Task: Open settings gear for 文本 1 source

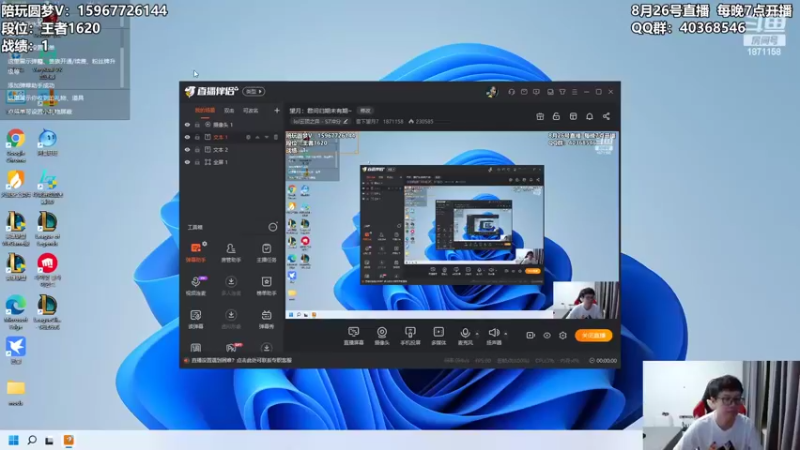Action: (248, 137)
